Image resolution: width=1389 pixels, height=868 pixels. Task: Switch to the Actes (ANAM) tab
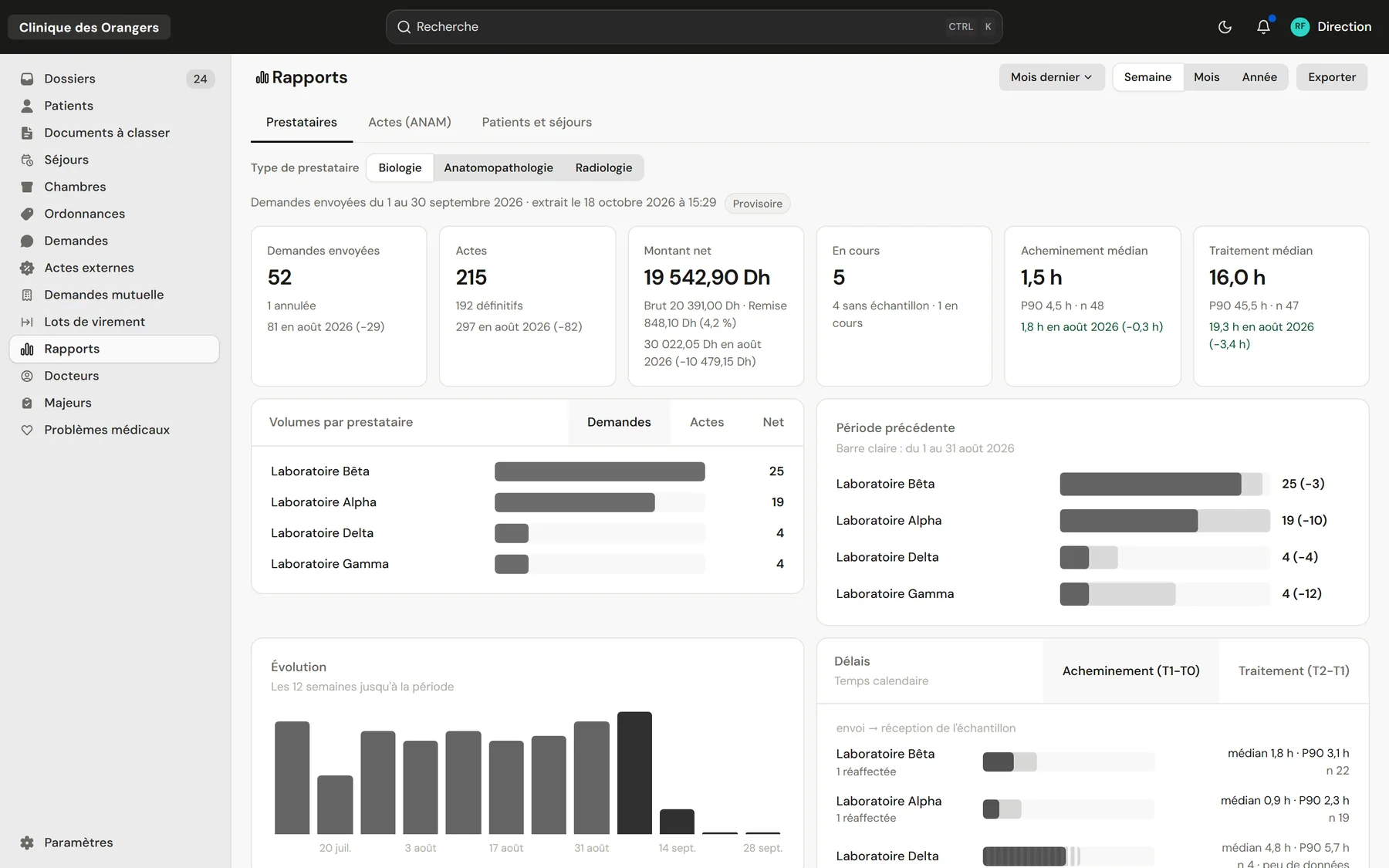click(x=410, y=122)
